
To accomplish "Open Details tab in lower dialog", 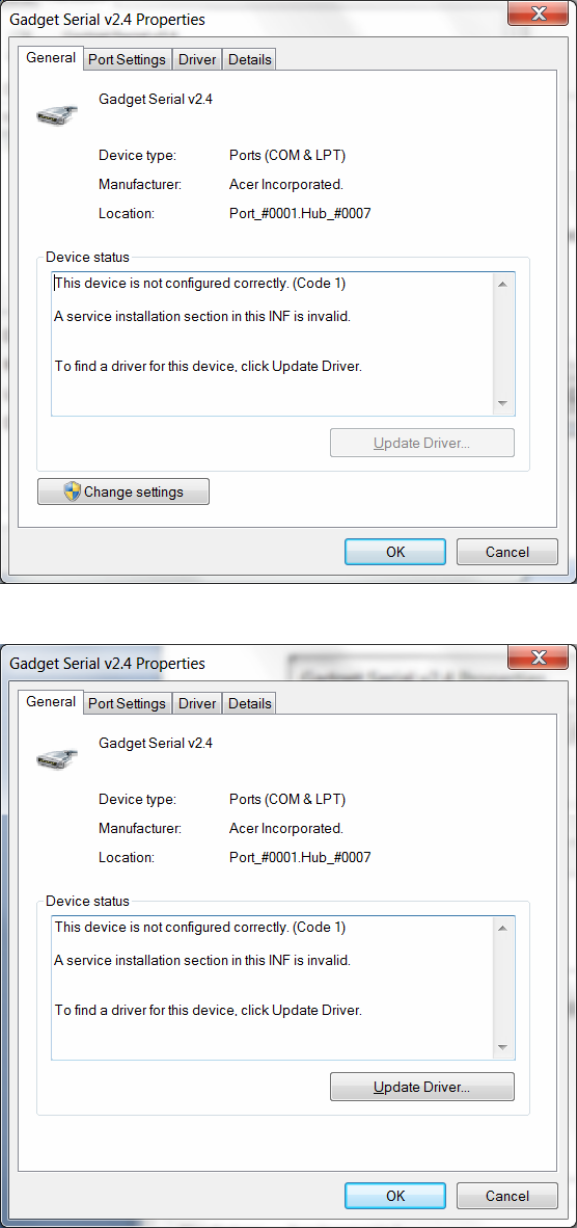I will point(250,704).
